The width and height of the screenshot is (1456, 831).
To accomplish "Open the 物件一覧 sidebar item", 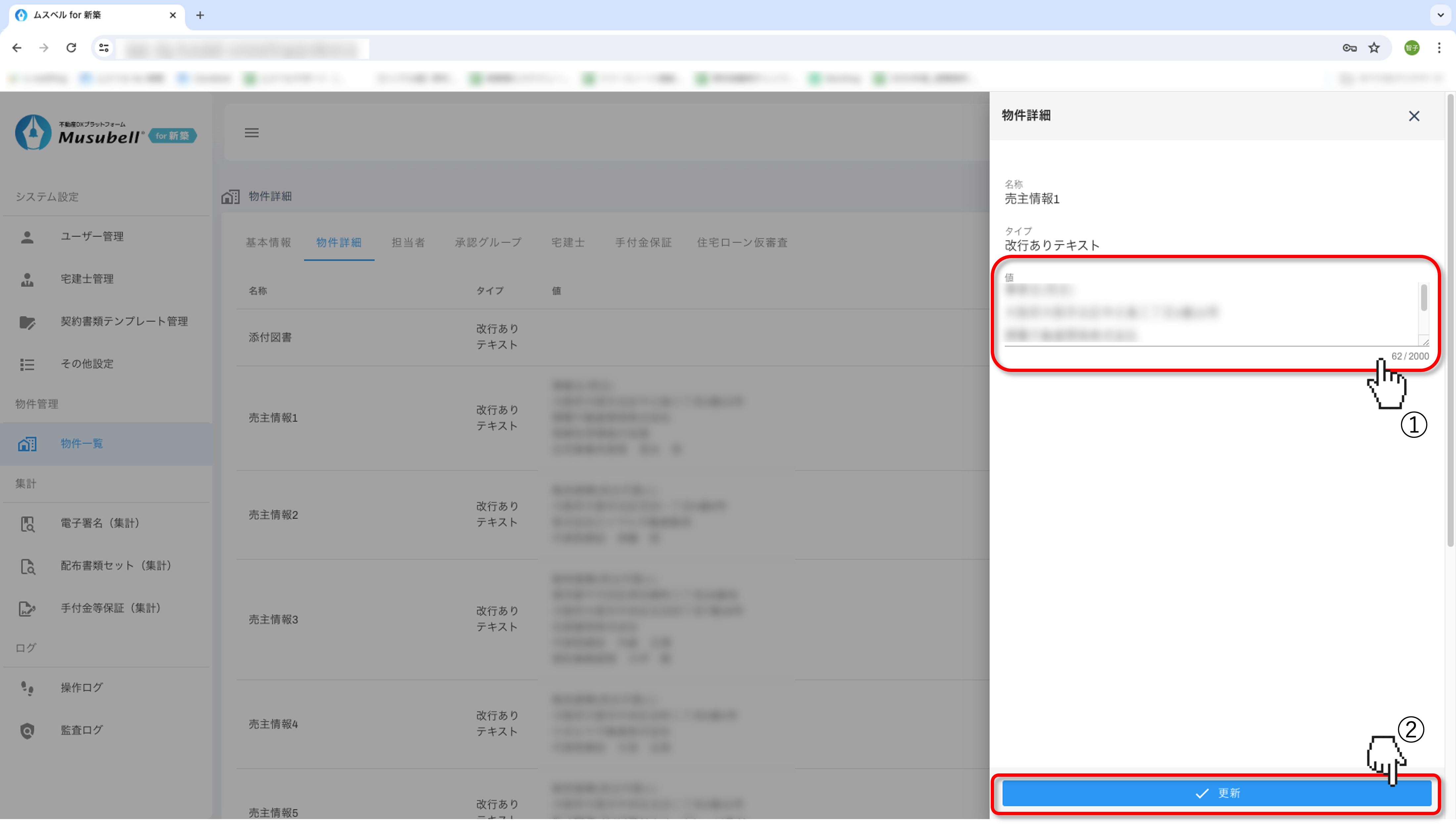I will [82, 443].
